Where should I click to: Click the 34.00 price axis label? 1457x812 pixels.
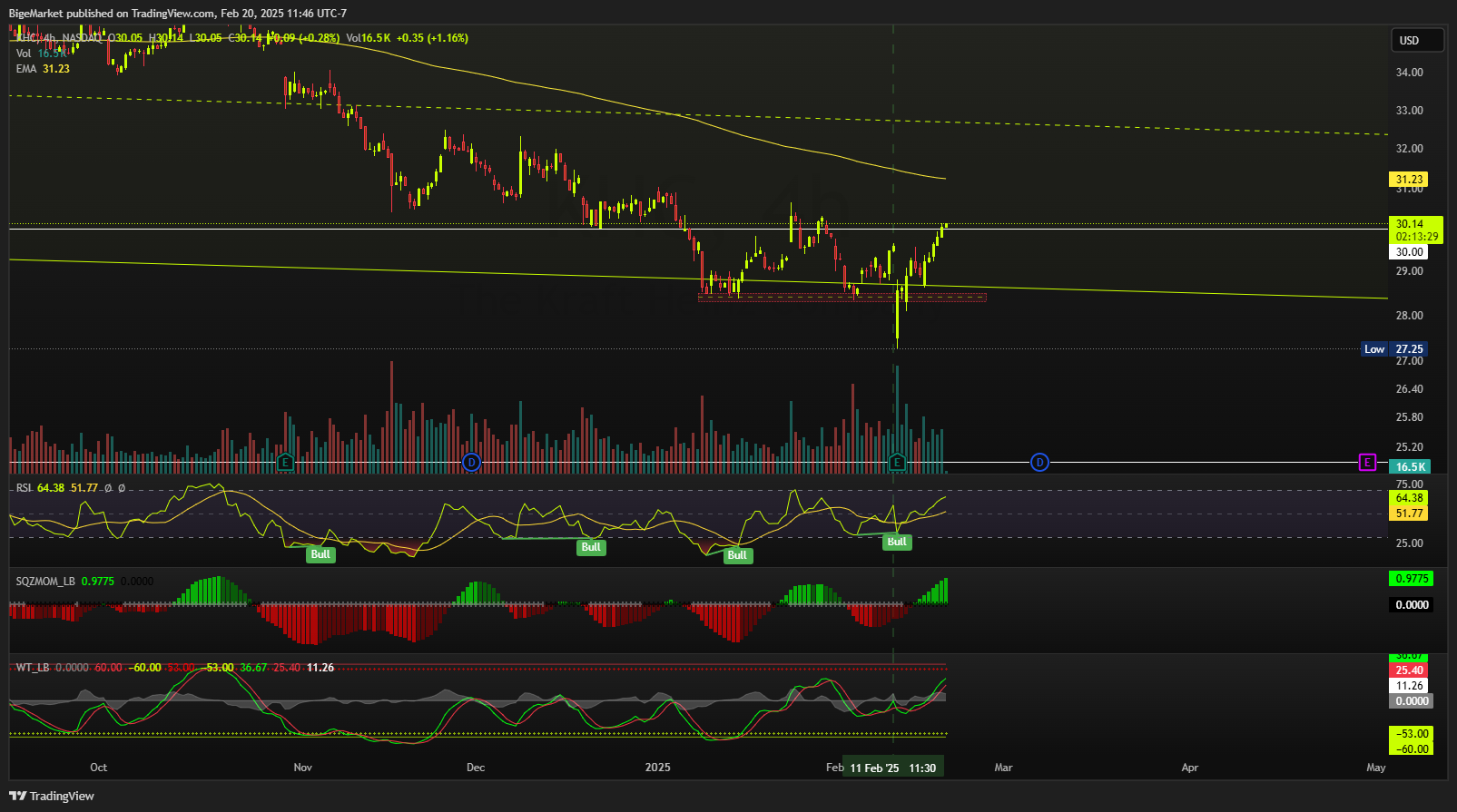point(1409,73)
